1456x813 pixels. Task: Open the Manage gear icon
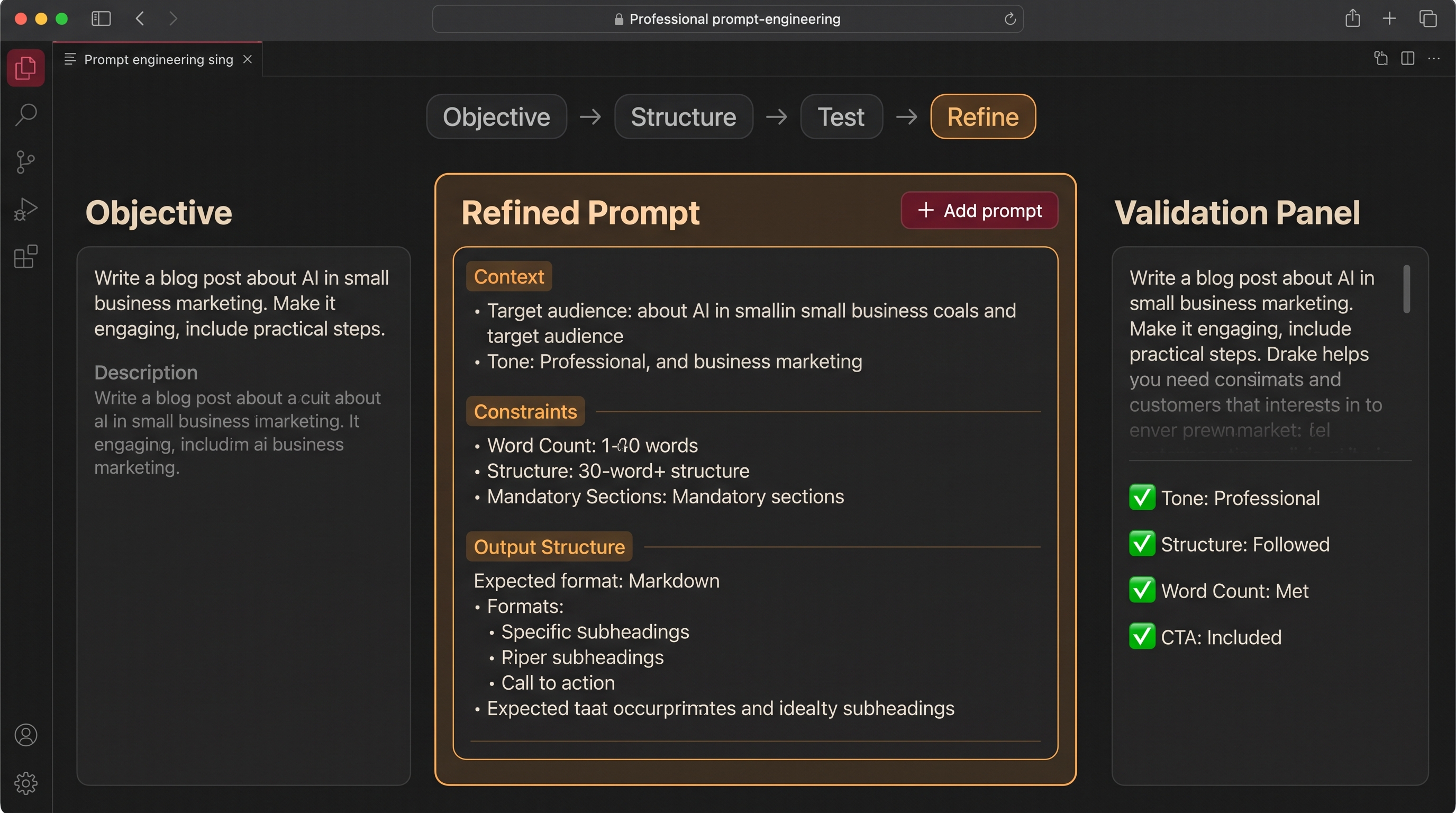click(25, 783)
